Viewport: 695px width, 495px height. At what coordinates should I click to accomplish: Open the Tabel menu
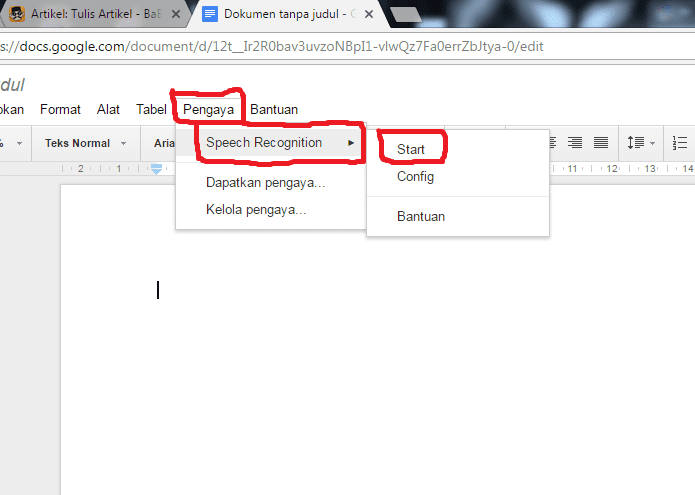pyautogui.click(x=151, y=109)
